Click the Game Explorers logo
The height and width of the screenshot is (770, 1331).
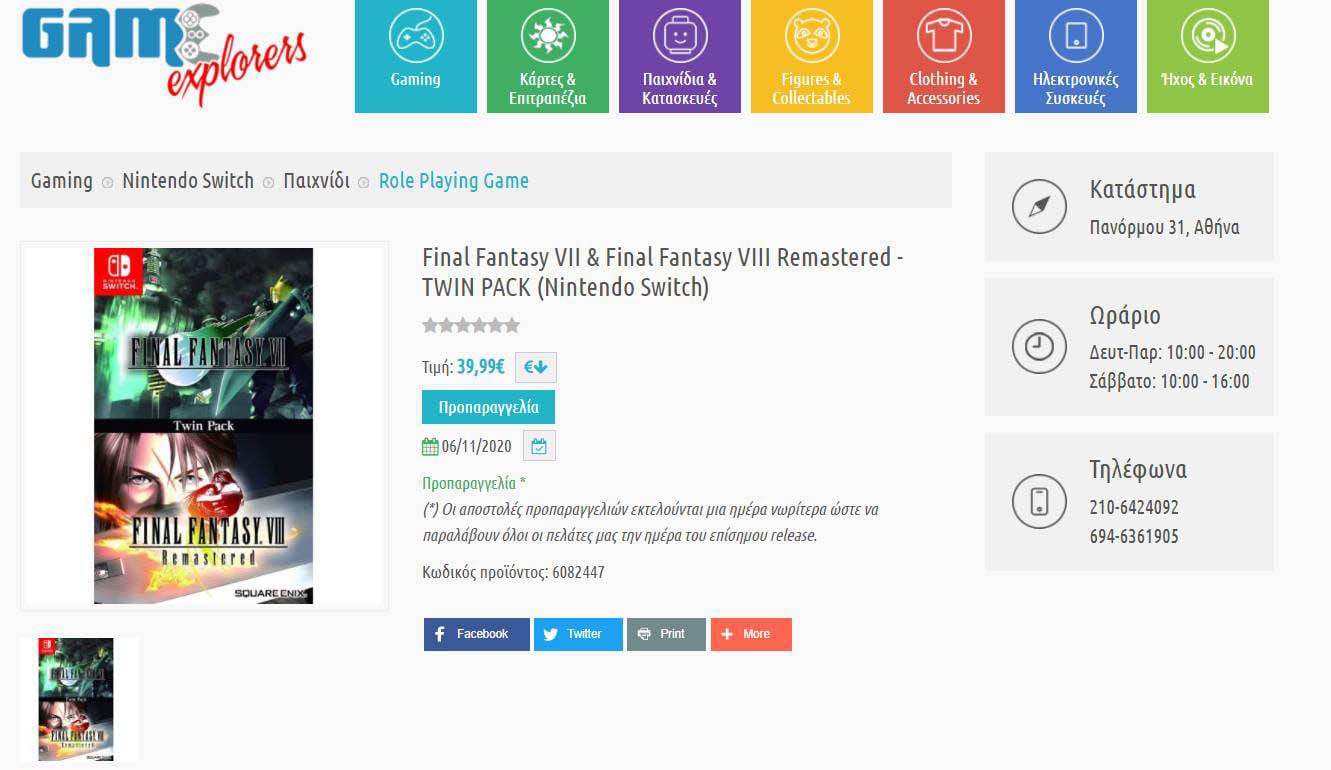(x=164, y=53)
